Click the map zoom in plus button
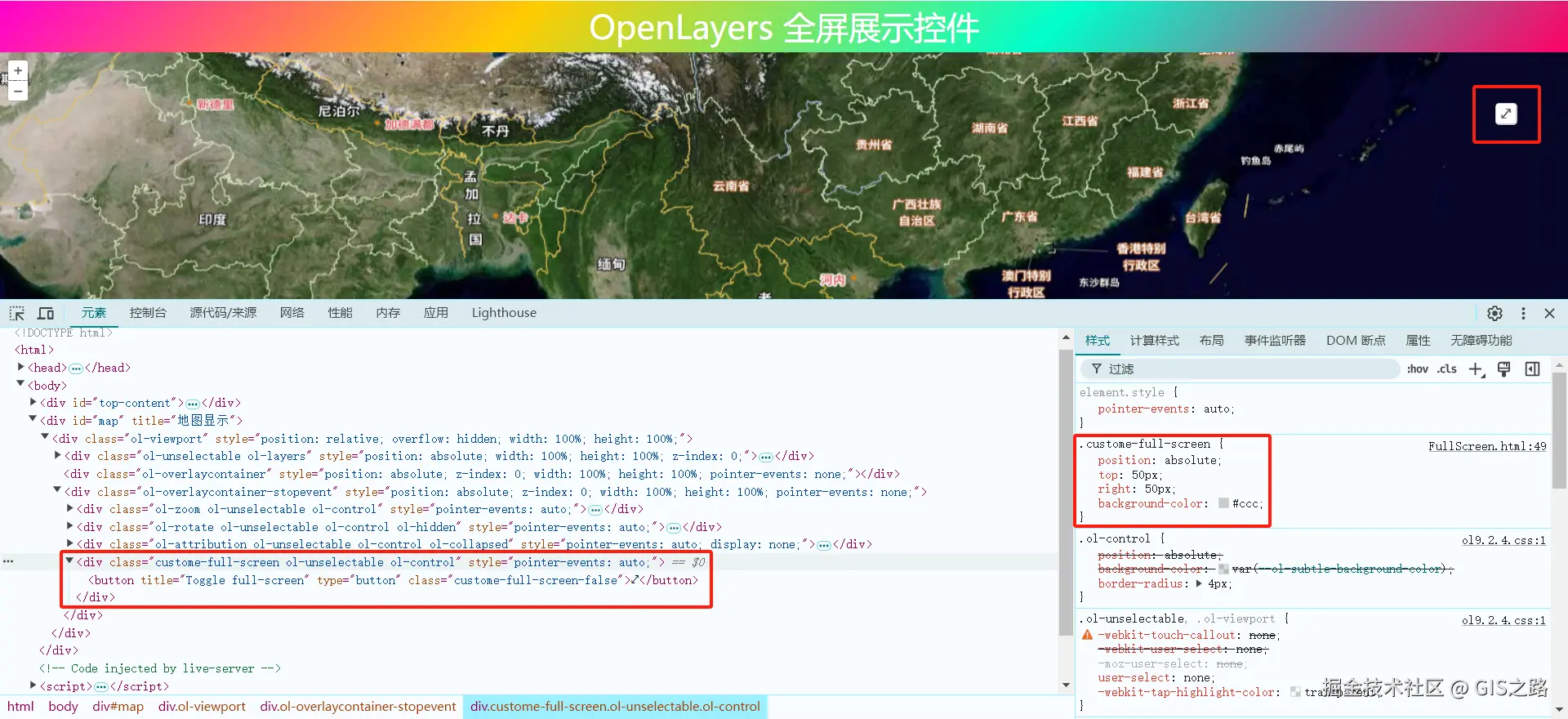The image size is (1568, 719). (18, 71)
